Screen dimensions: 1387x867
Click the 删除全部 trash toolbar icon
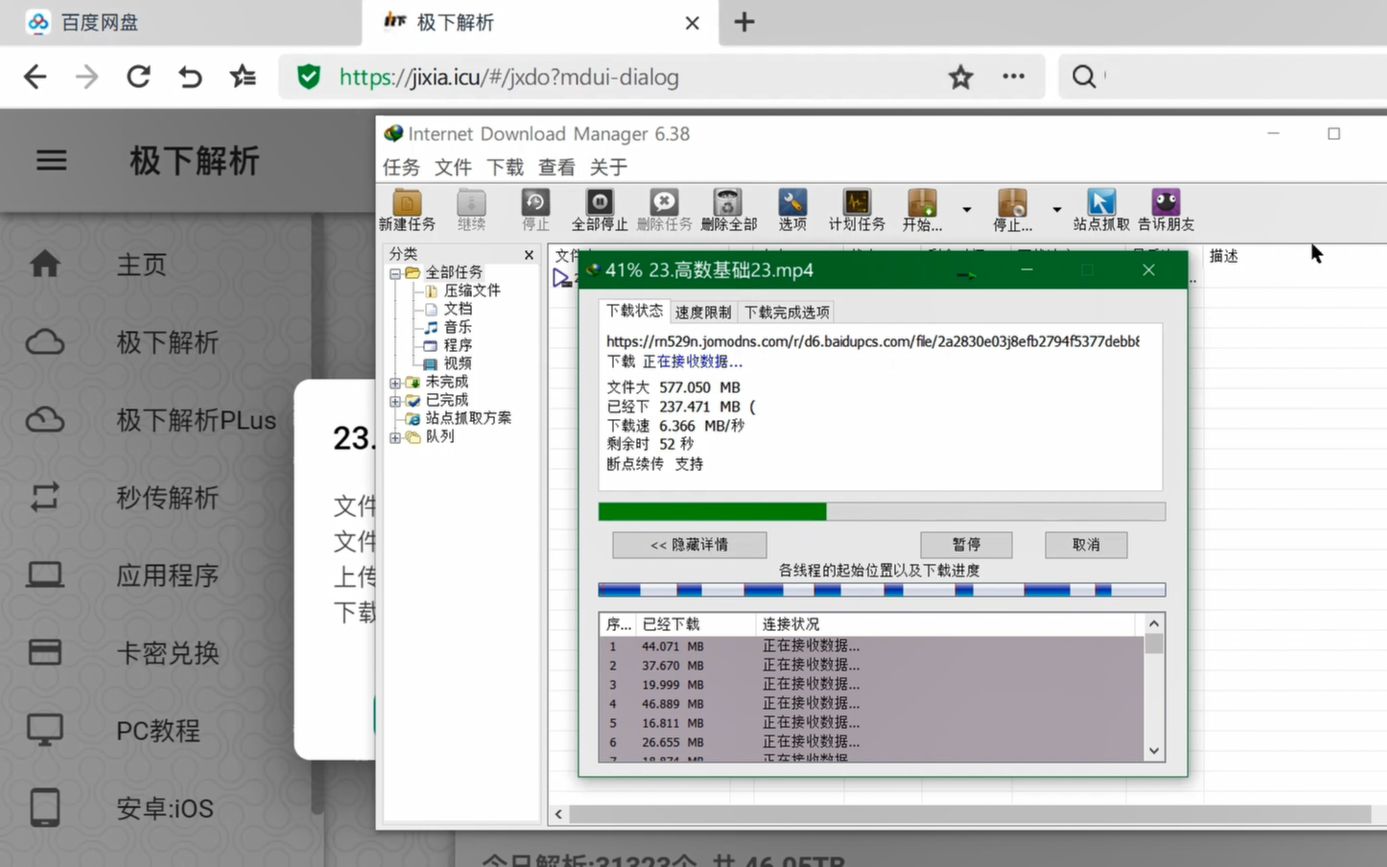[x=728, y=210]
